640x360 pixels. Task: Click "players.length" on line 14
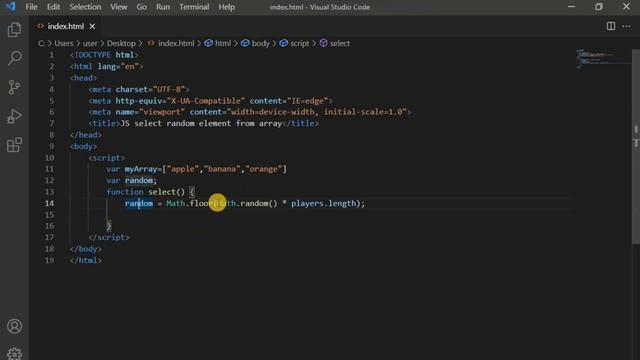pyautogui.click(x=323, y=203)
